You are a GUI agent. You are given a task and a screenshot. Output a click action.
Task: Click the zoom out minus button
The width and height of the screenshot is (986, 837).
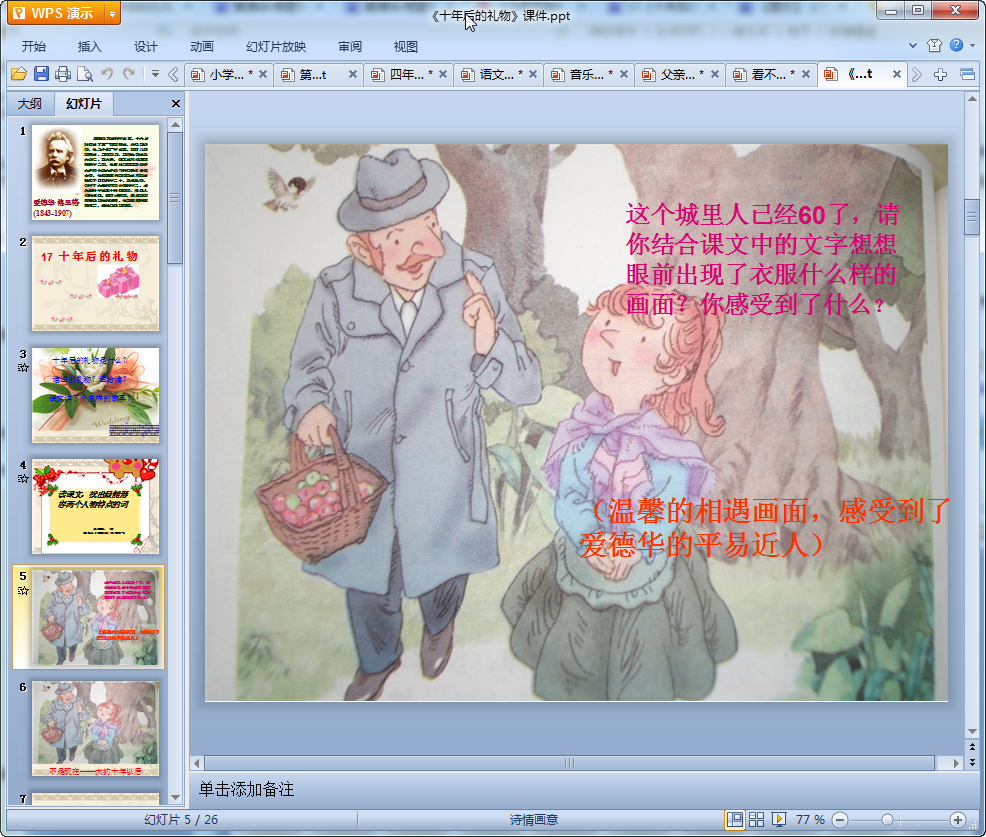(x=840, y=819)
